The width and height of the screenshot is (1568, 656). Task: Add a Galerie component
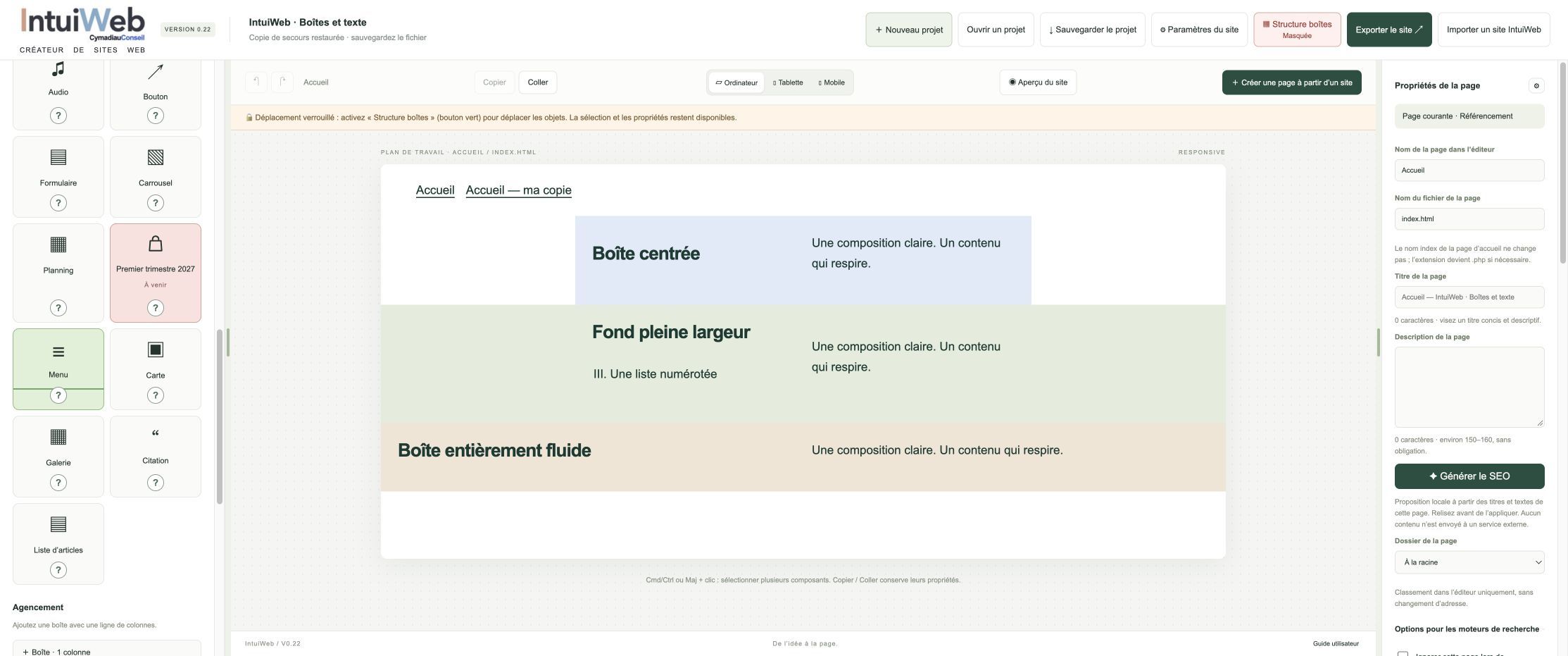pyautogui.click(x=58, y=456)
